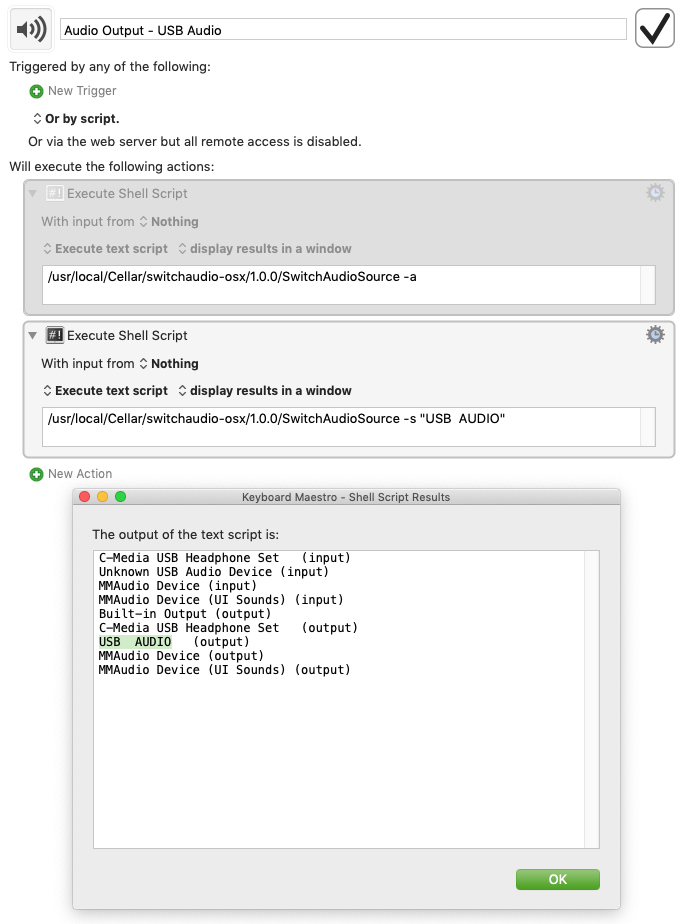Click the green plus beside New Trigger

pos(37,91)
